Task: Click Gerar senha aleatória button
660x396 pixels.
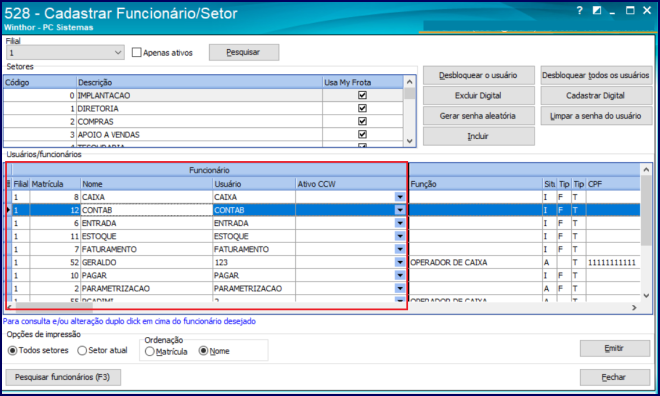Action: pos(479,116)
